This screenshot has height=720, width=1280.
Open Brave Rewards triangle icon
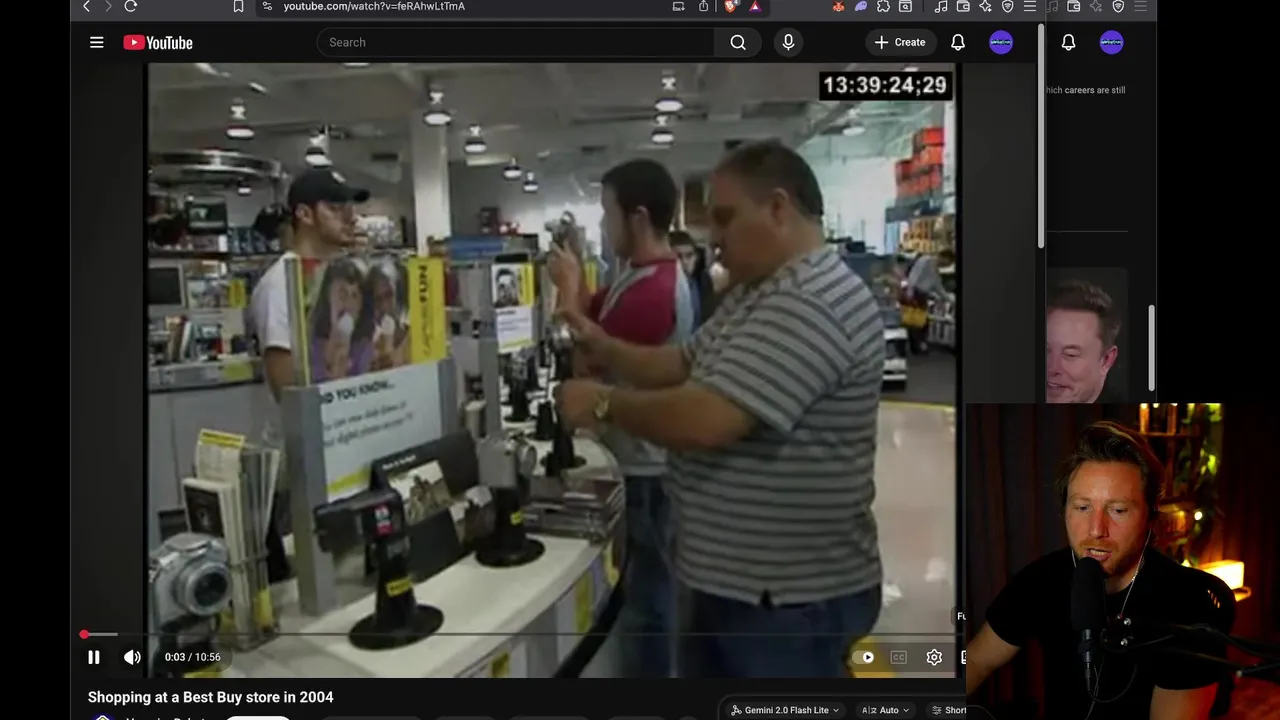point(754,6)
